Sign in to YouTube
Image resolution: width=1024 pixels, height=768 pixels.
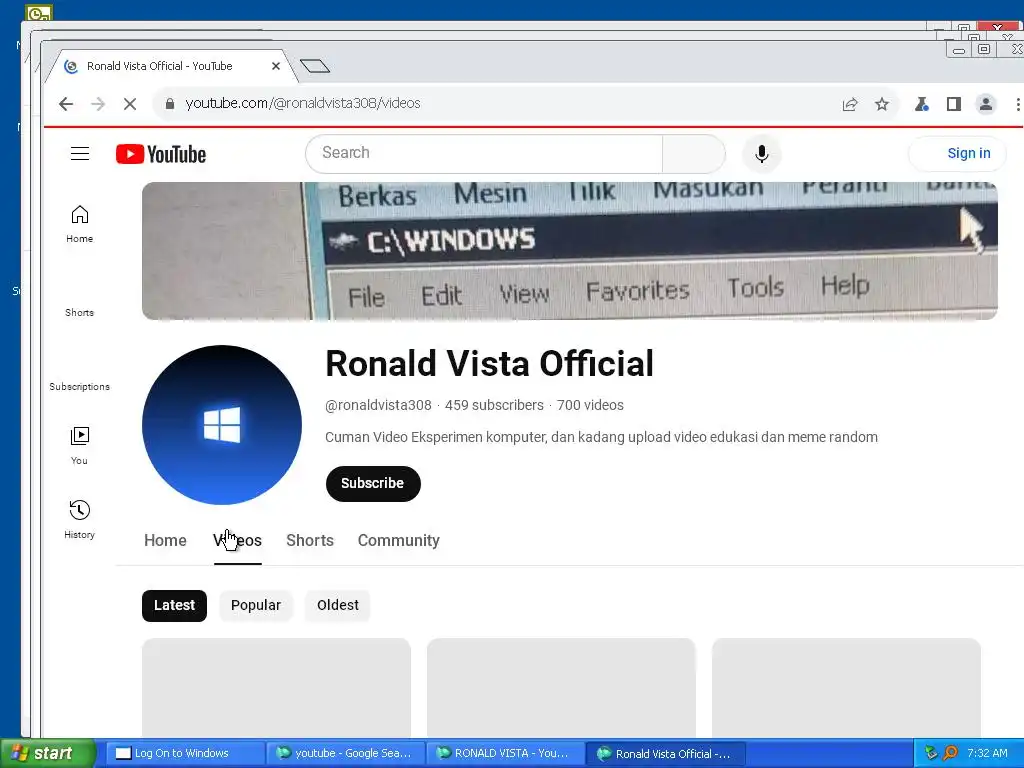pos(957,153)
